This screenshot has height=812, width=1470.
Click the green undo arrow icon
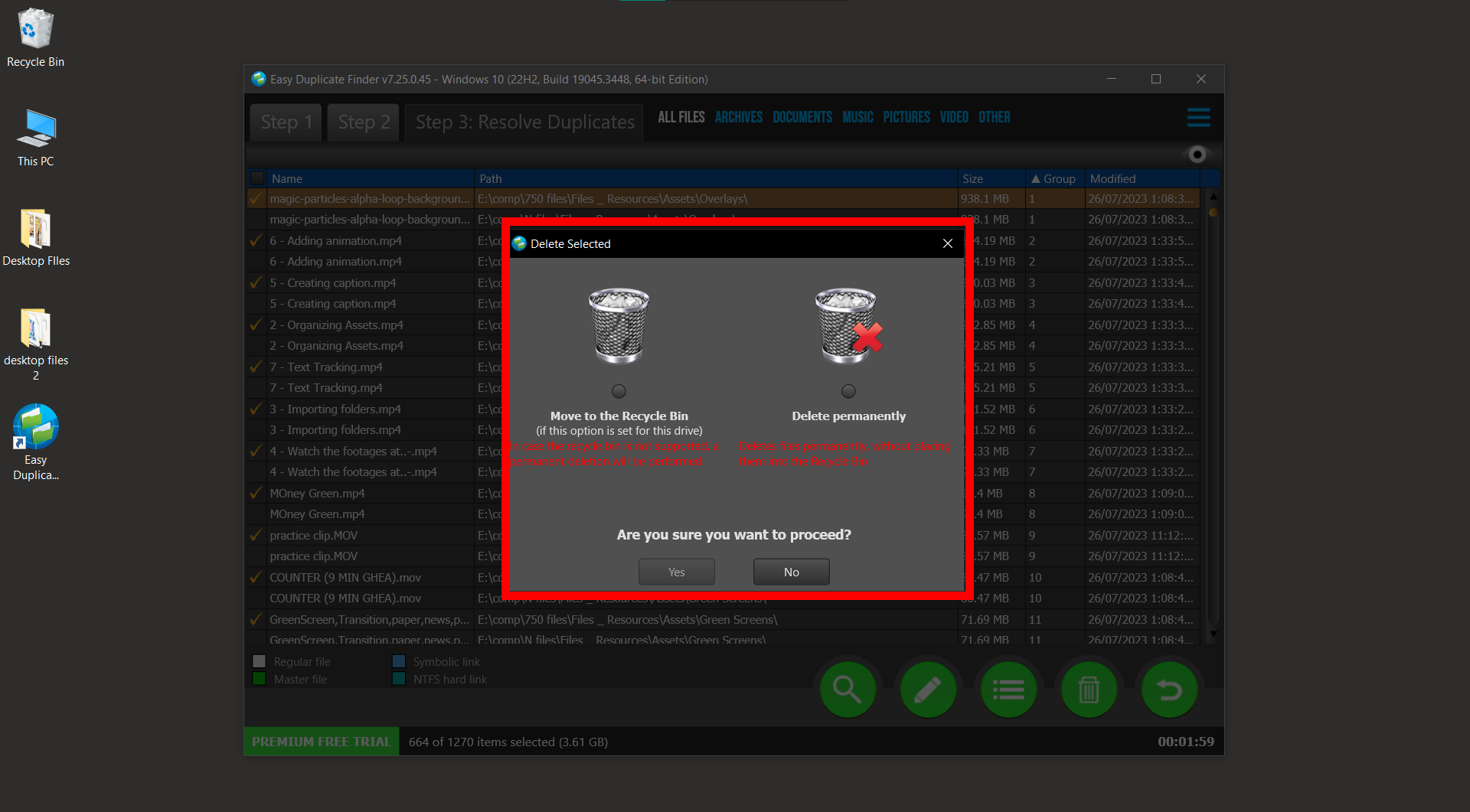[x=1169, y=689]
